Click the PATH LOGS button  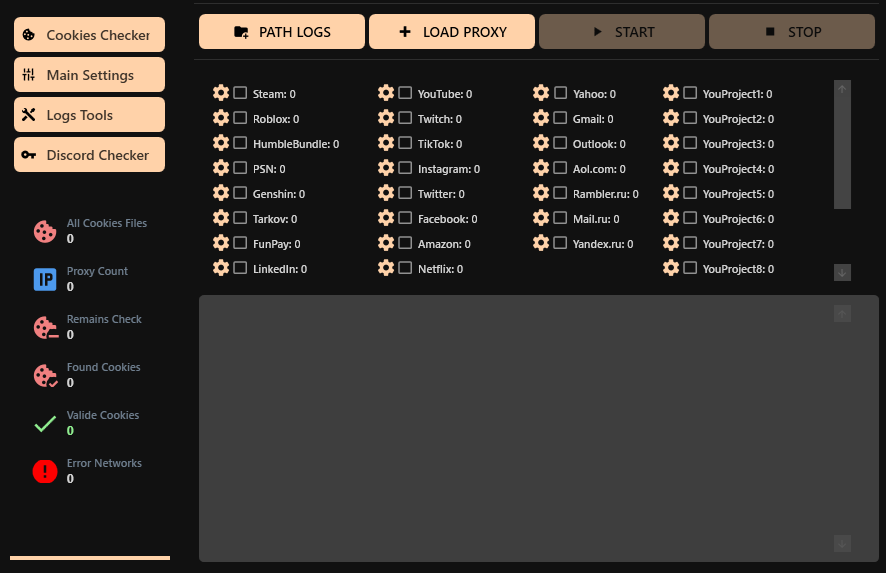click(x=282, y=32)
